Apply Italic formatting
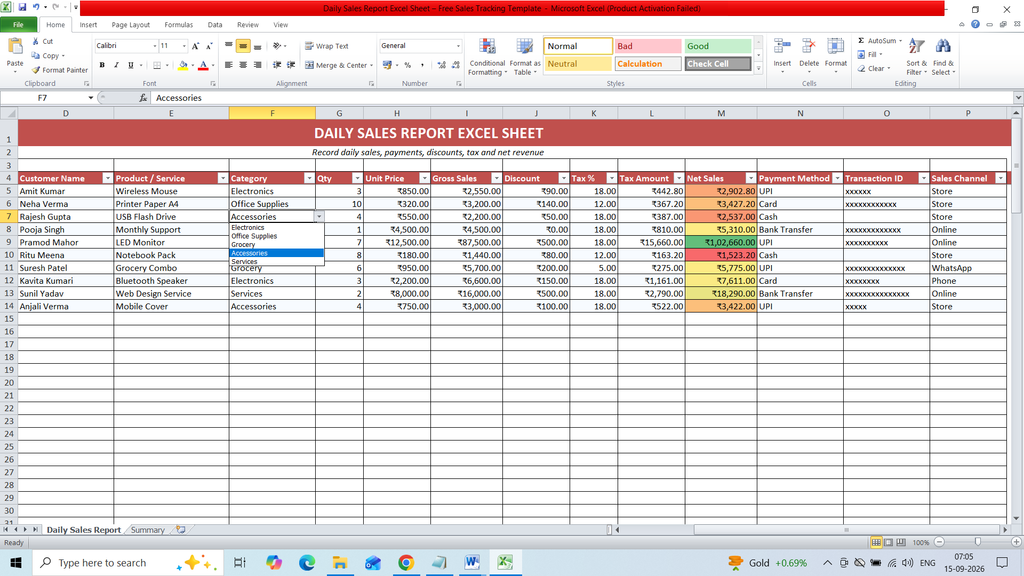 pos(116,65)
